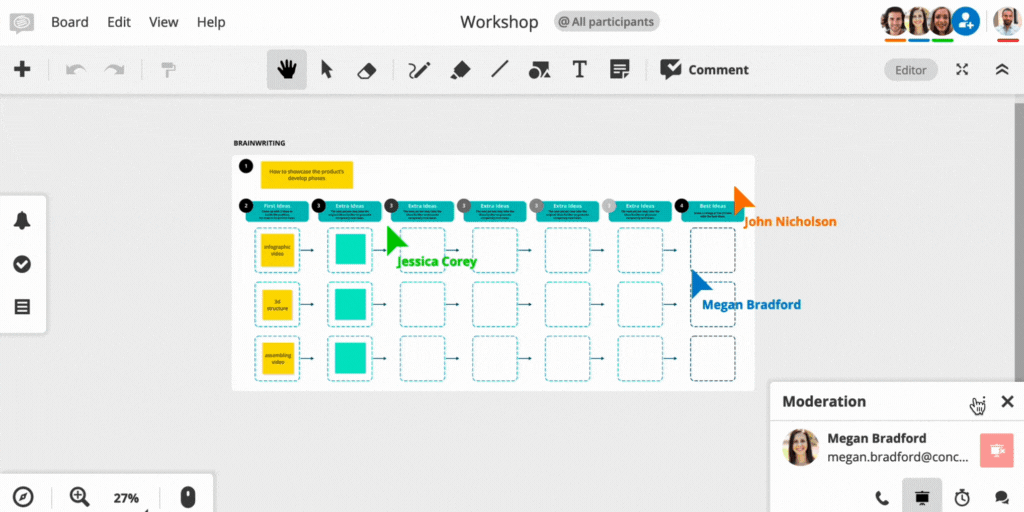Toggle fullscreen view

tap(962, 70)
